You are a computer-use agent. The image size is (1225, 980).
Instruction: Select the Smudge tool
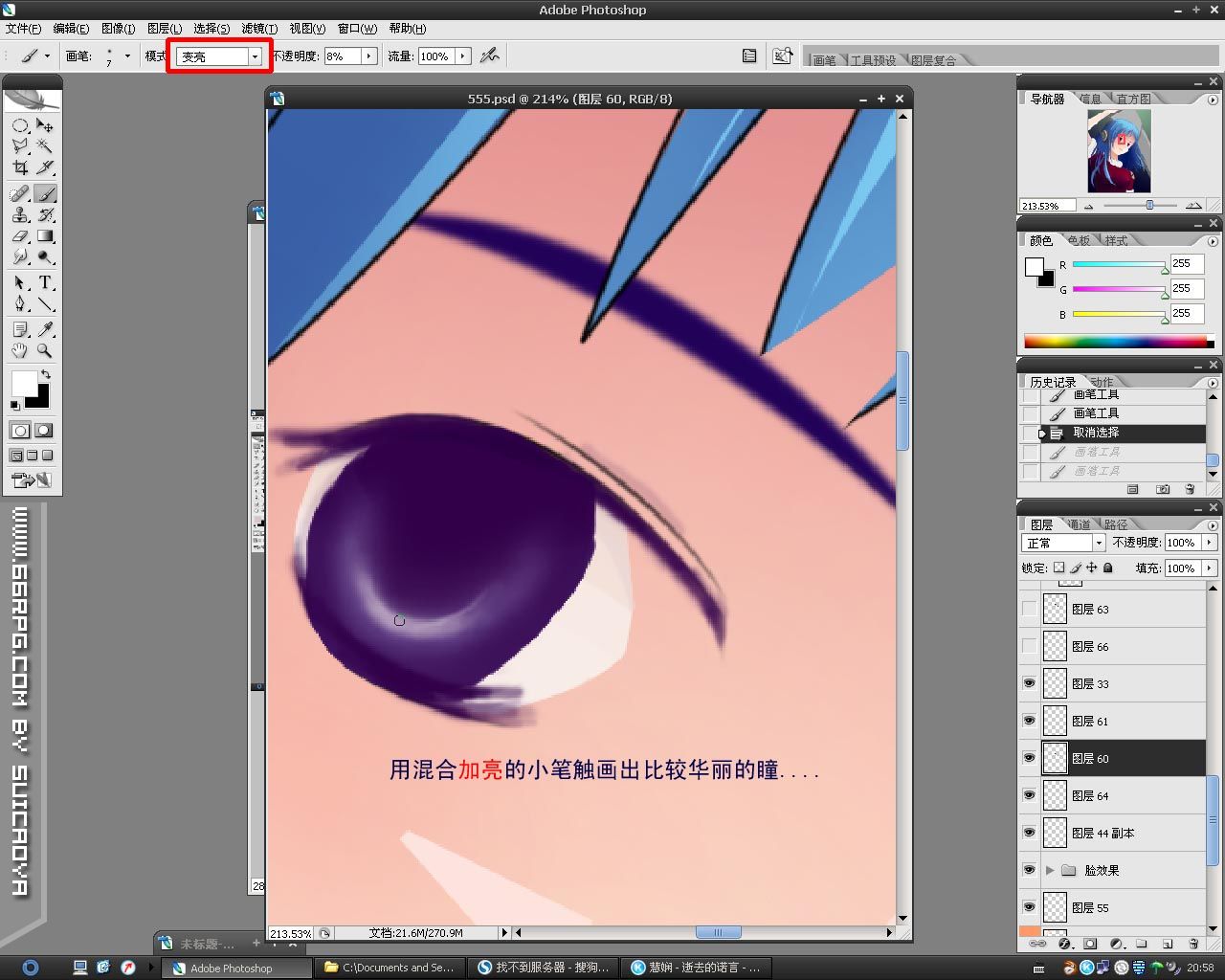19,256
